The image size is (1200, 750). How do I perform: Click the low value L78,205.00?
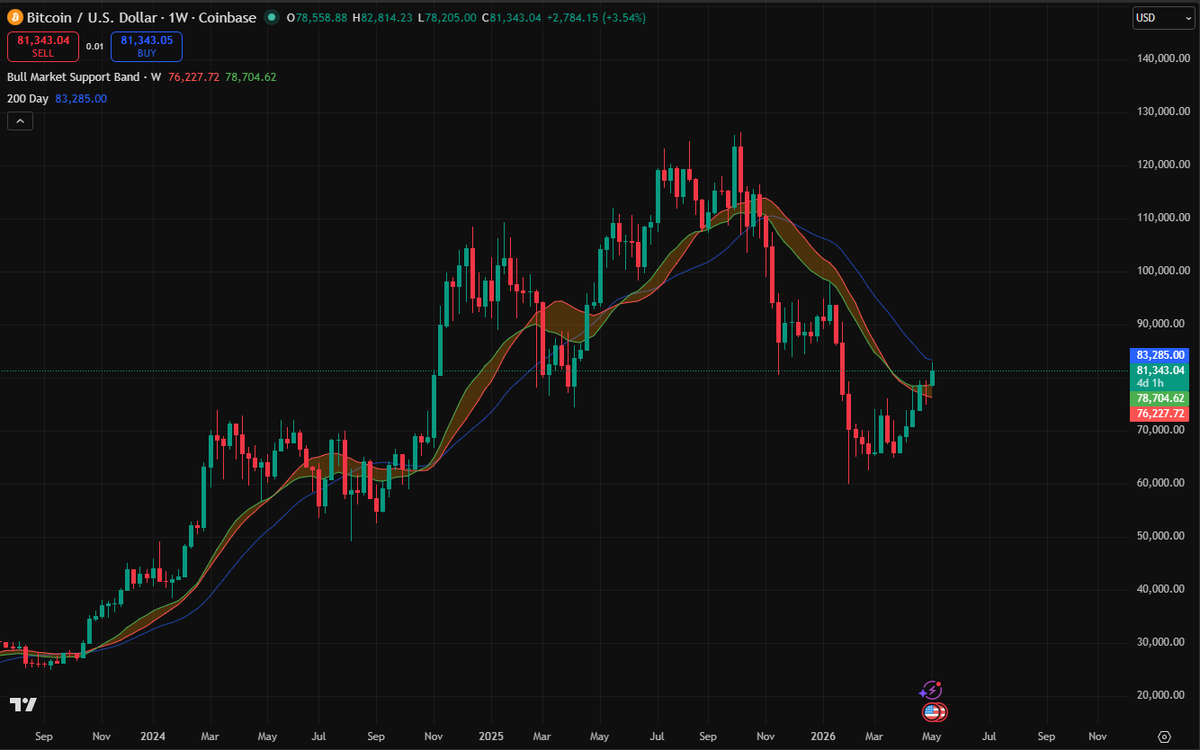tap(447, 18)
